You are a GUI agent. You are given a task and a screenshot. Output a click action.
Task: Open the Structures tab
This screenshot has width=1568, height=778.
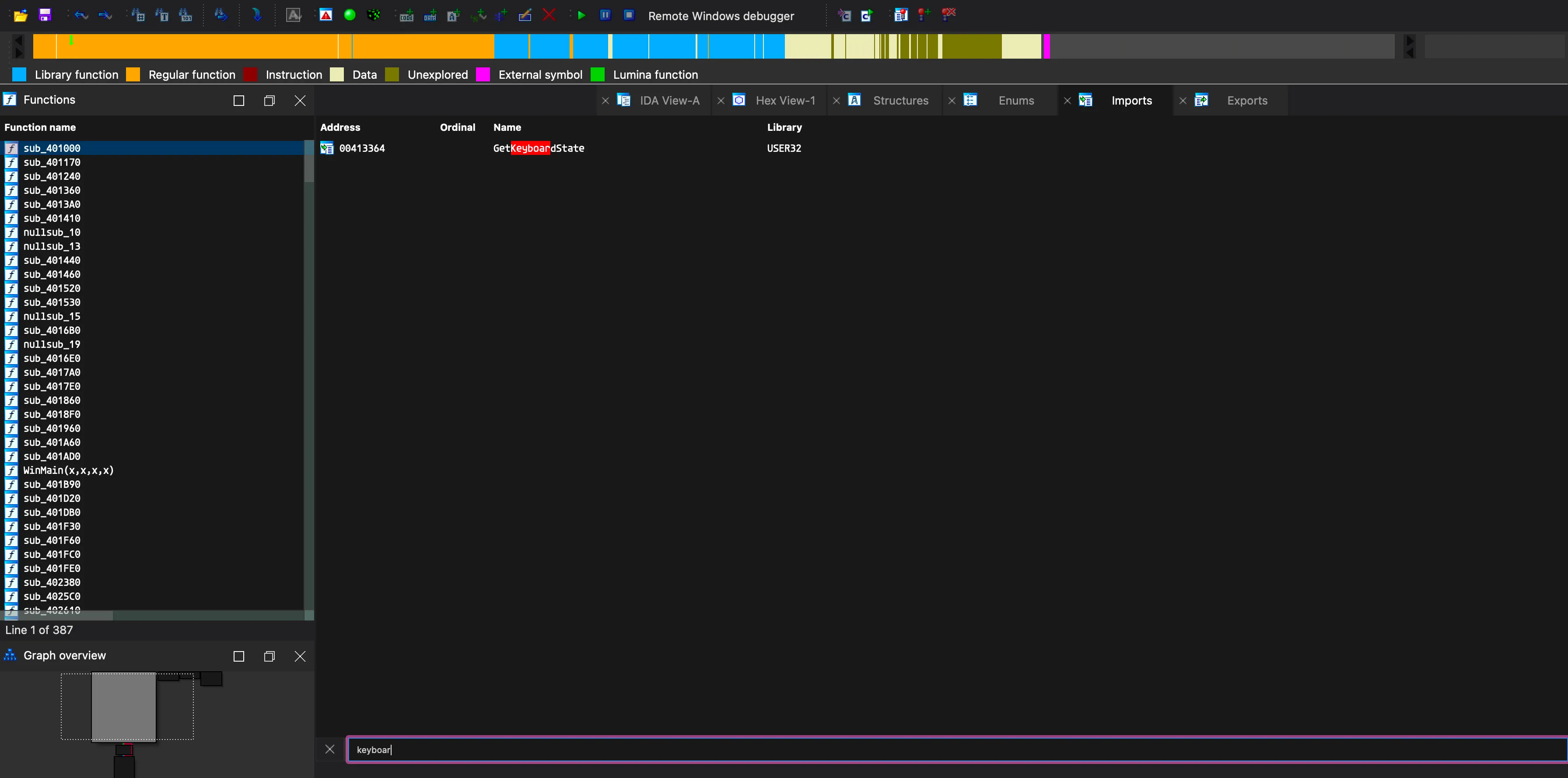pyautogui.click(x=900, y=101)
